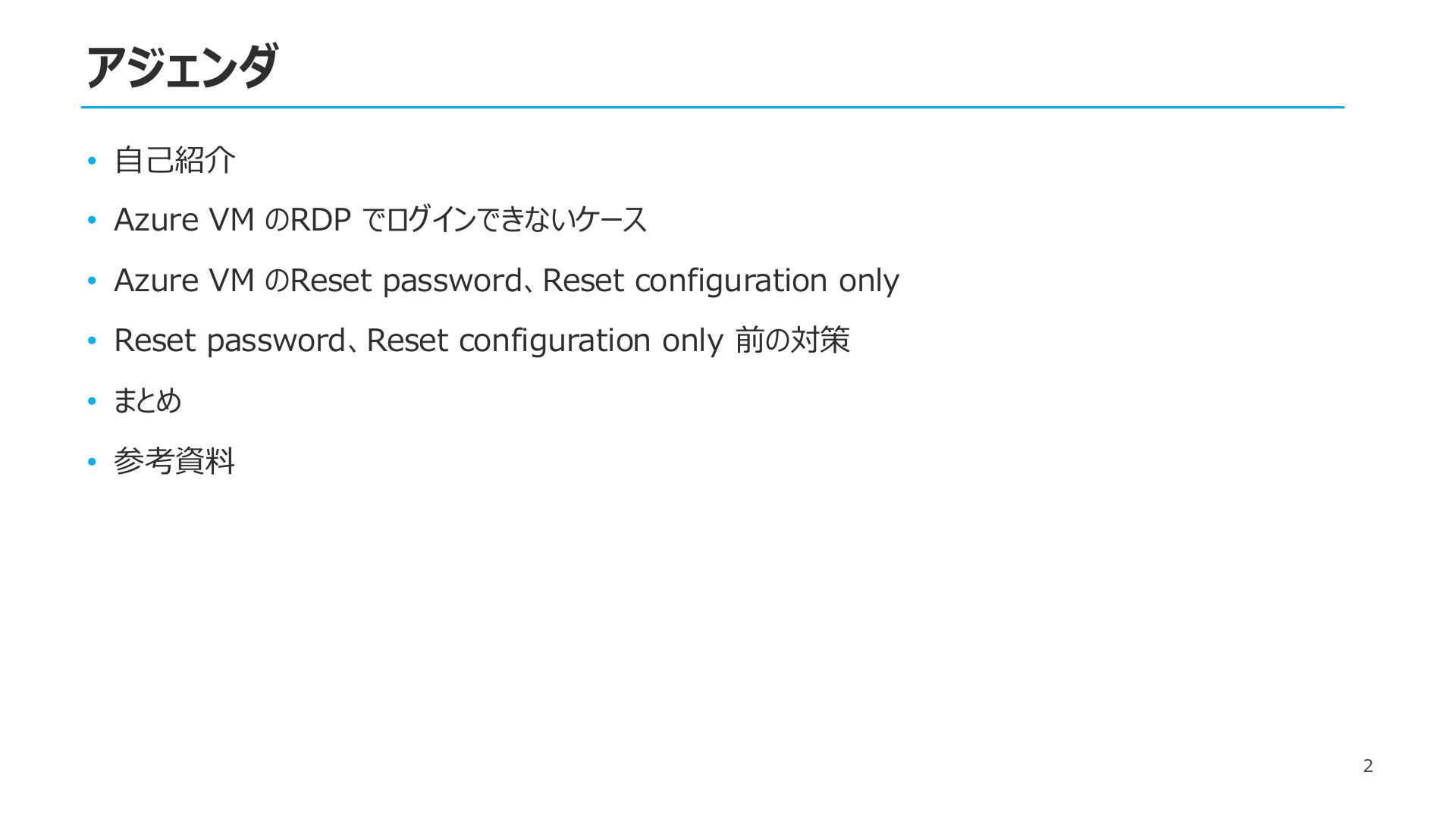1456x819 pixels.
Task: Click the blue bullet dot beside まとめ
Action: click(x=92, y=401)
